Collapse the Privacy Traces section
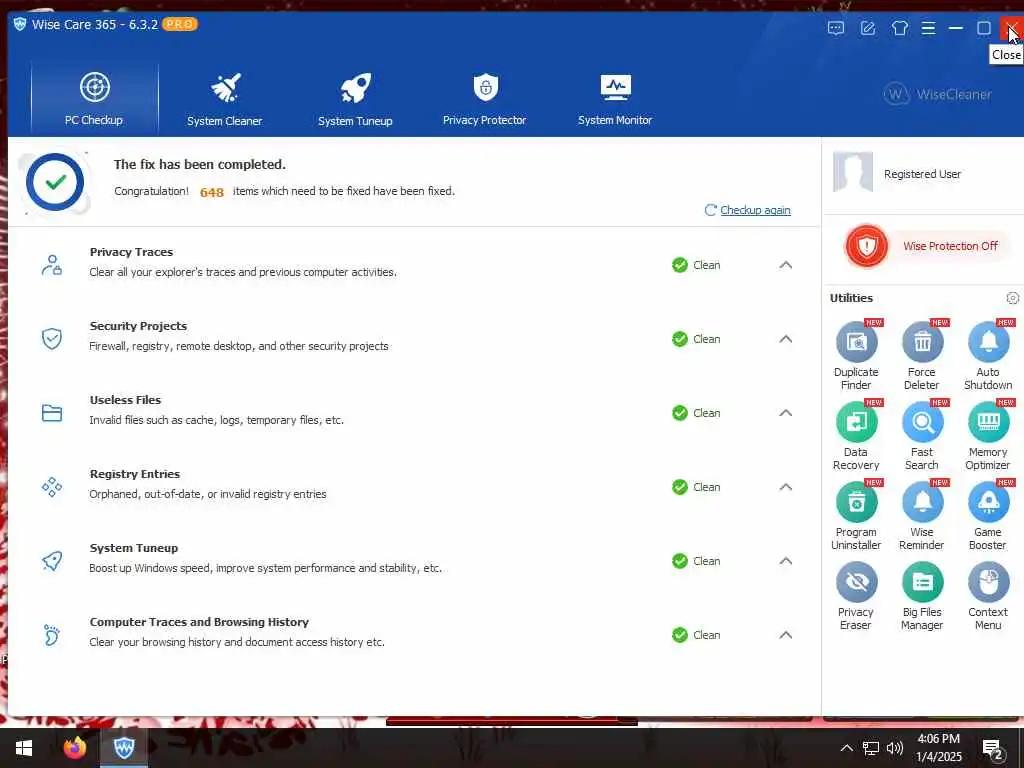Screen dimensions: 1024x768 [786, 264]
